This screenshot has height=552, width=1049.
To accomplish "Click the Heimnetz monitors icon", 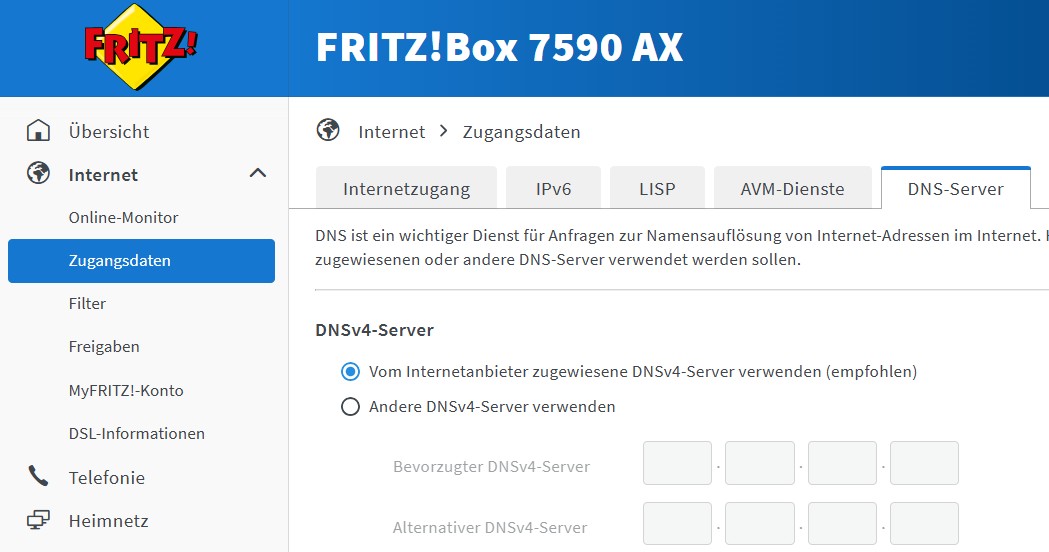I will 38,520.
